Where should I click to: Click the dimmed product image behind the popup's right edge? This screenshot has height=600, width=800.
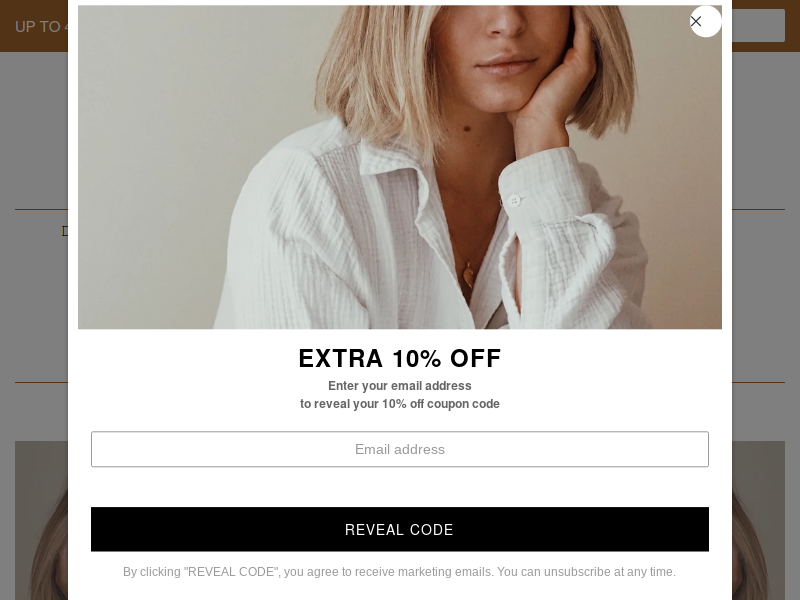[758, 520]
